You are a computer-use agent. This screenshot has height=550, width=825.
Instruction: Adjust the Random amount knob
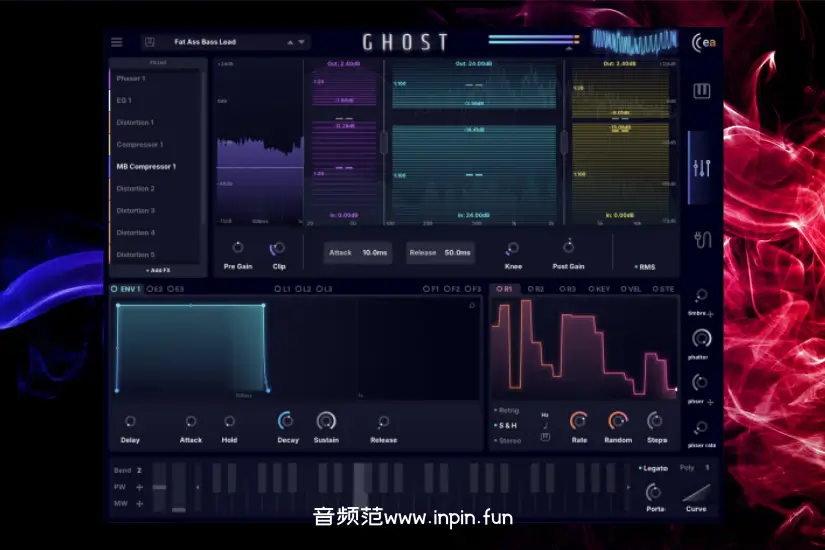pos(618,421)
